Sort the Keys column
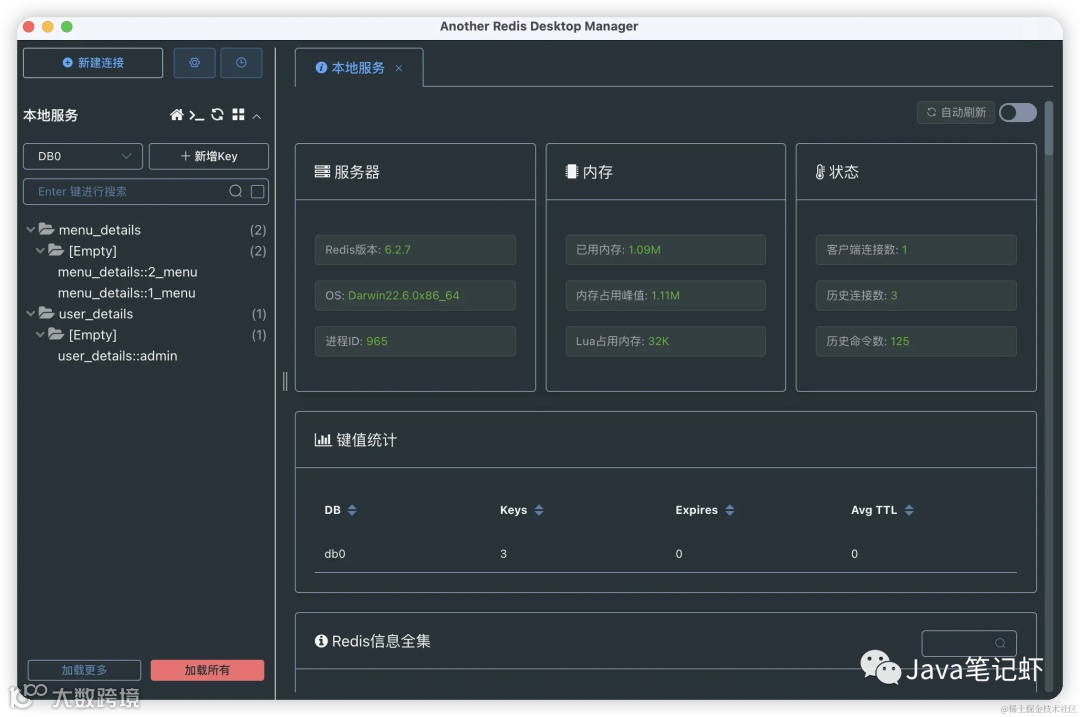The height and width of the screenshot is (717, 1080). [539, 510]
